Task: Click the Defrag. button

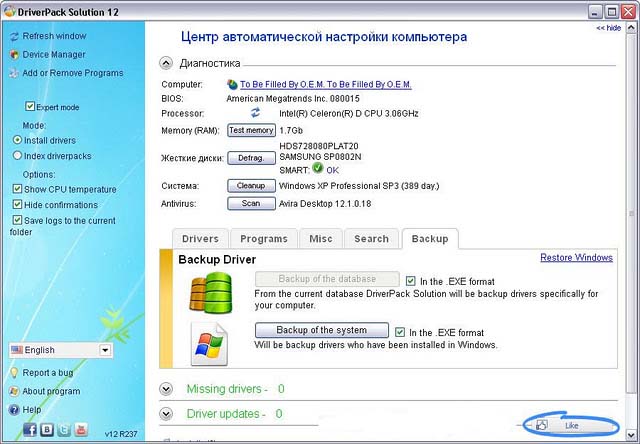Action: [x=251, y=158]
